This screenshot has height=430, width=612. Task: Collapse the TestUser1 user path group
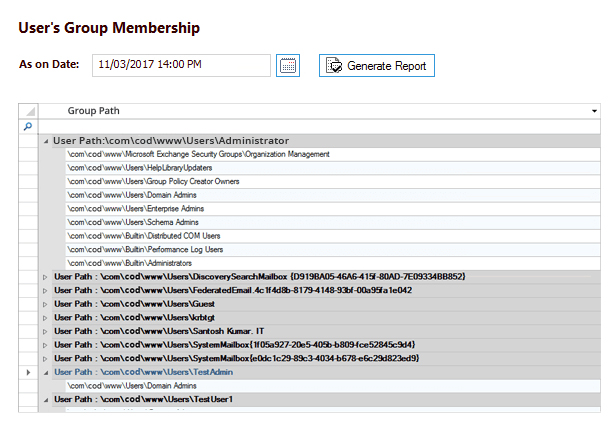[45, 399]
